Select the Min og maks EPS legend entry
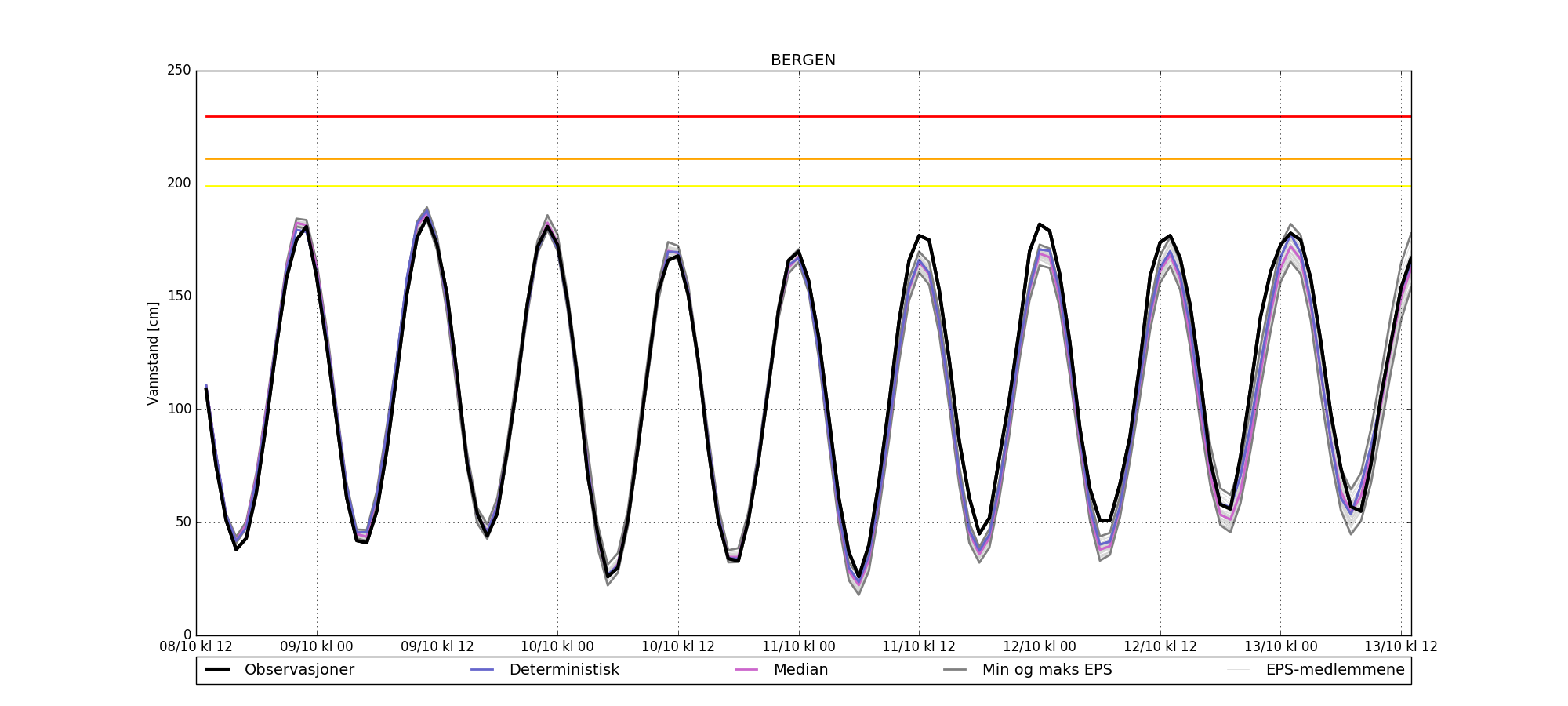Screen dimensions: 1568x706 click(x=1028, y=670)
